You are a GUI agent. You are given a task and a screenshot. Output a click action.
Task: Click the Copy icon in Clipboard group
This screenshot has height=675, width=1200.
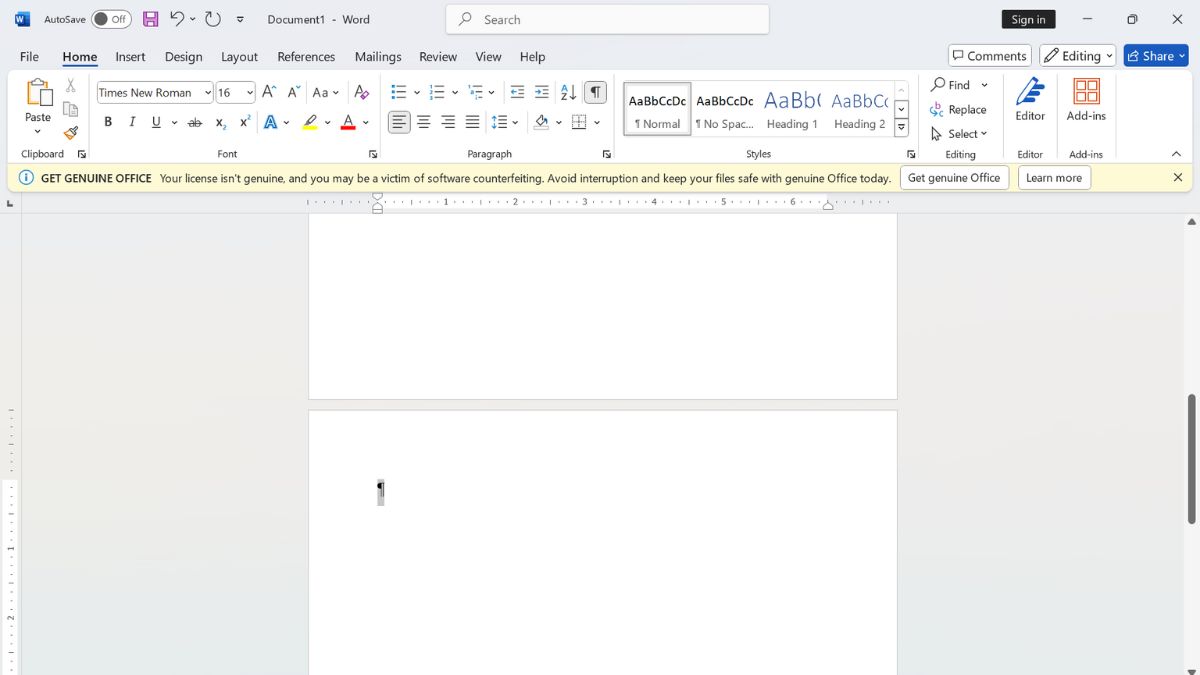click(70, 110)
